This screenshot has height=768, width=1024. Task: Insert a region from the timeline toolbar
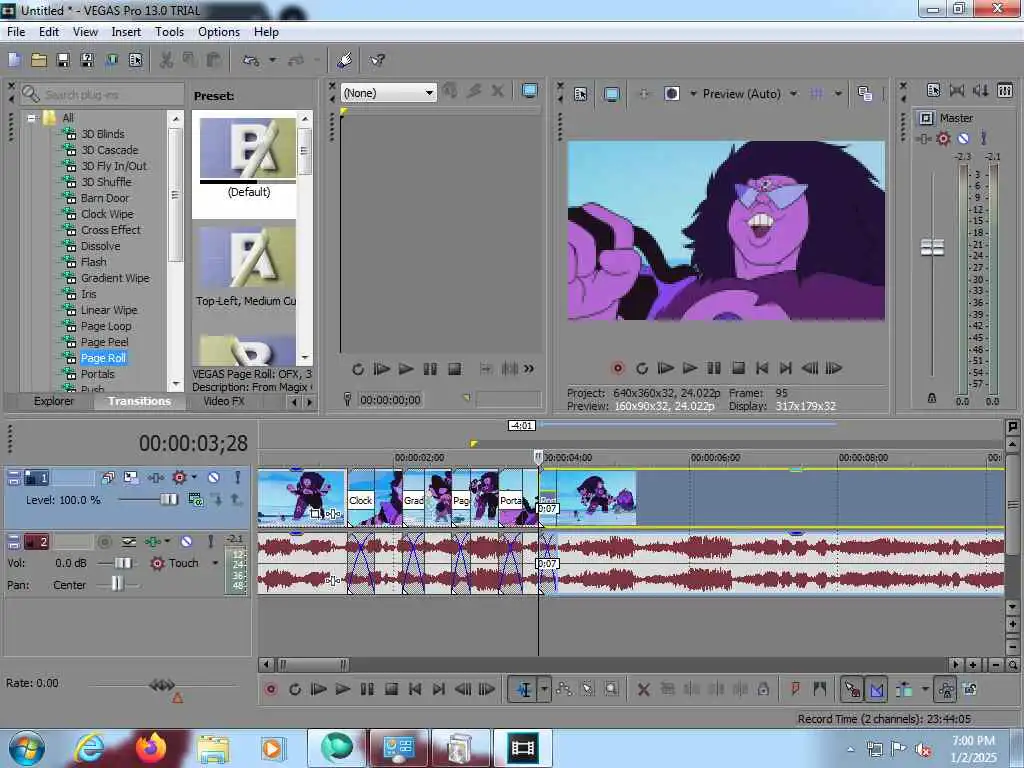[x=820, y=688]
